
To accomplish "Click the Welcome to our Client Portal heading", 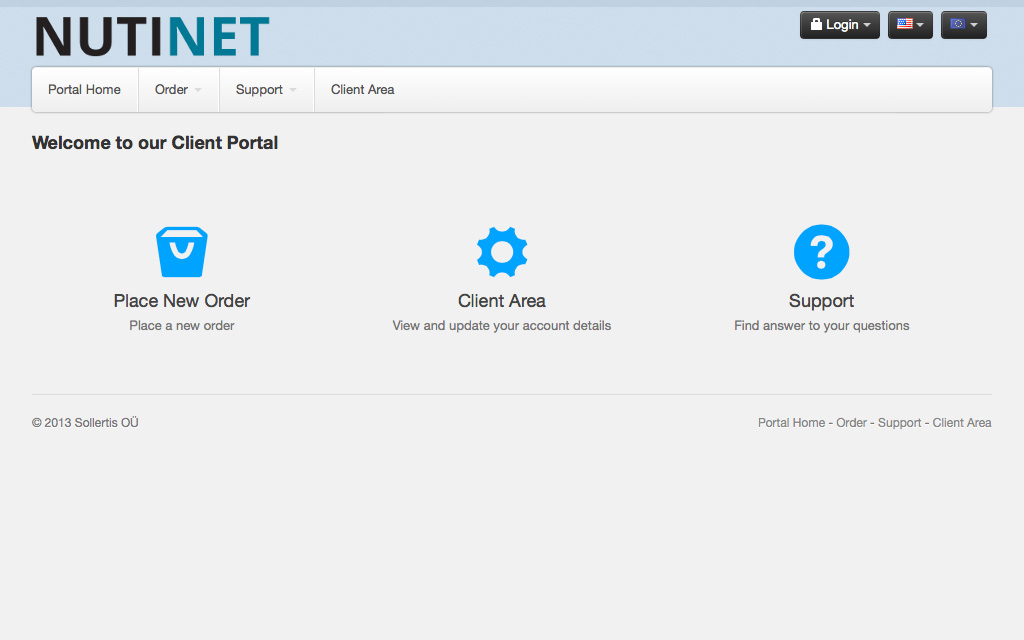I will coord(155,143).
